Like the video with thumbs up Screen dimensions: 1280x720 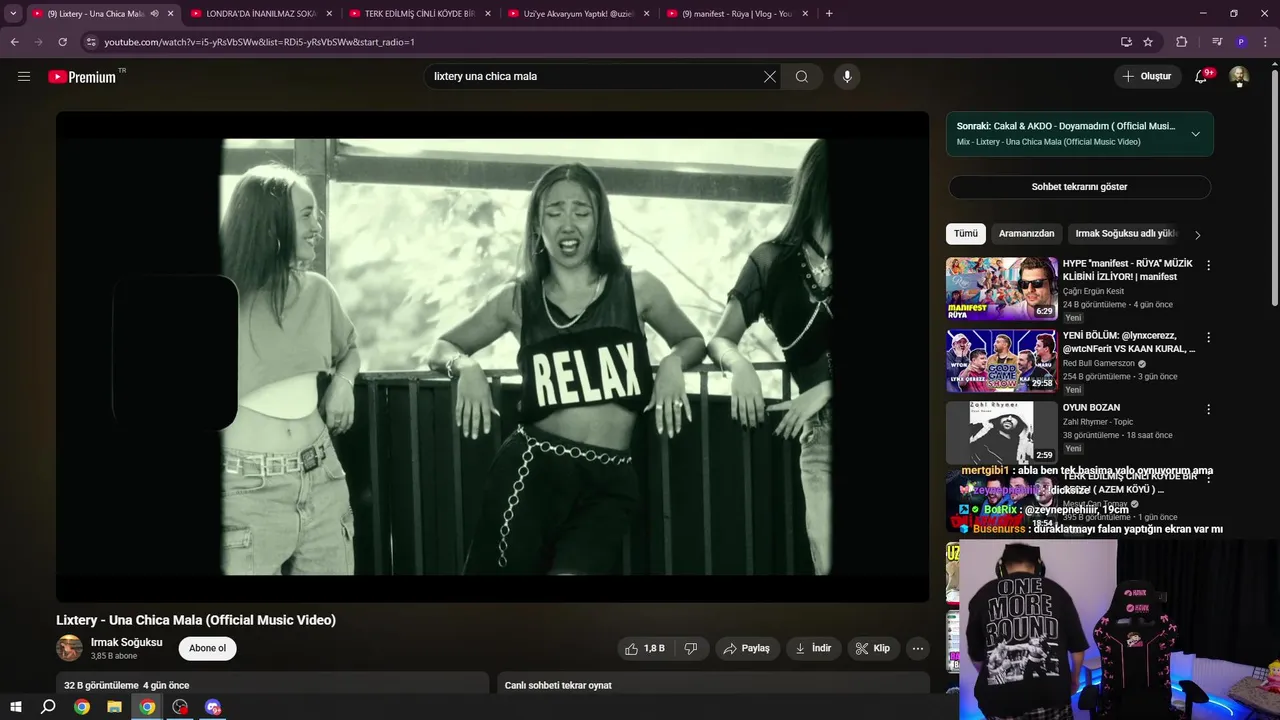(645, 648)
